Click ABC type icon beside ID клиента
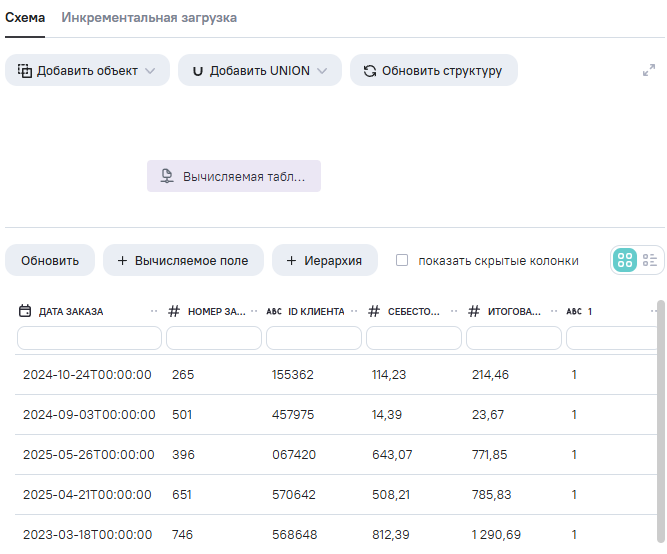Screen dimensions: 667x554 [x=274, y=311]
